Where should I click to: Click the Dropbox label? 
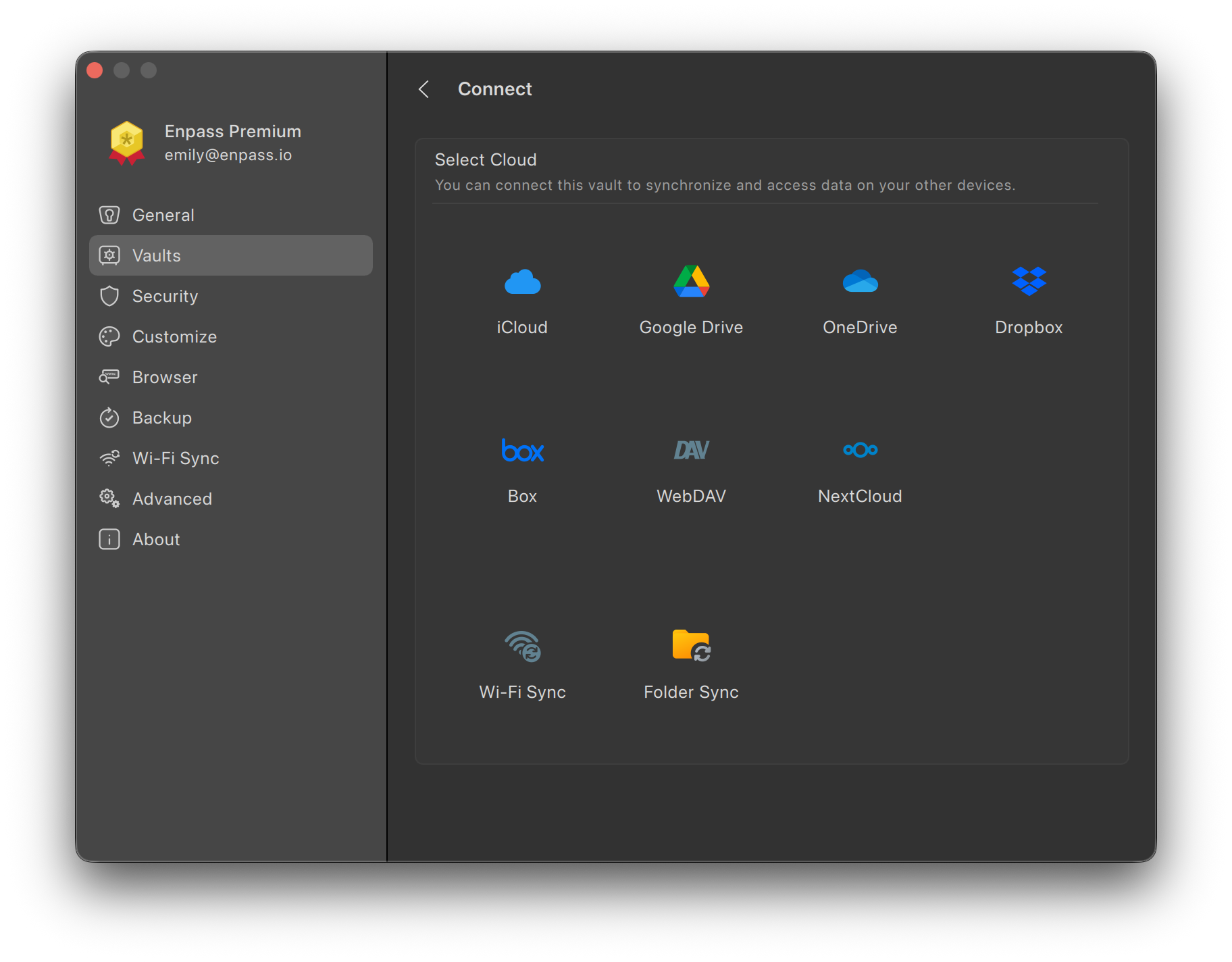[x=1029, y=328]
